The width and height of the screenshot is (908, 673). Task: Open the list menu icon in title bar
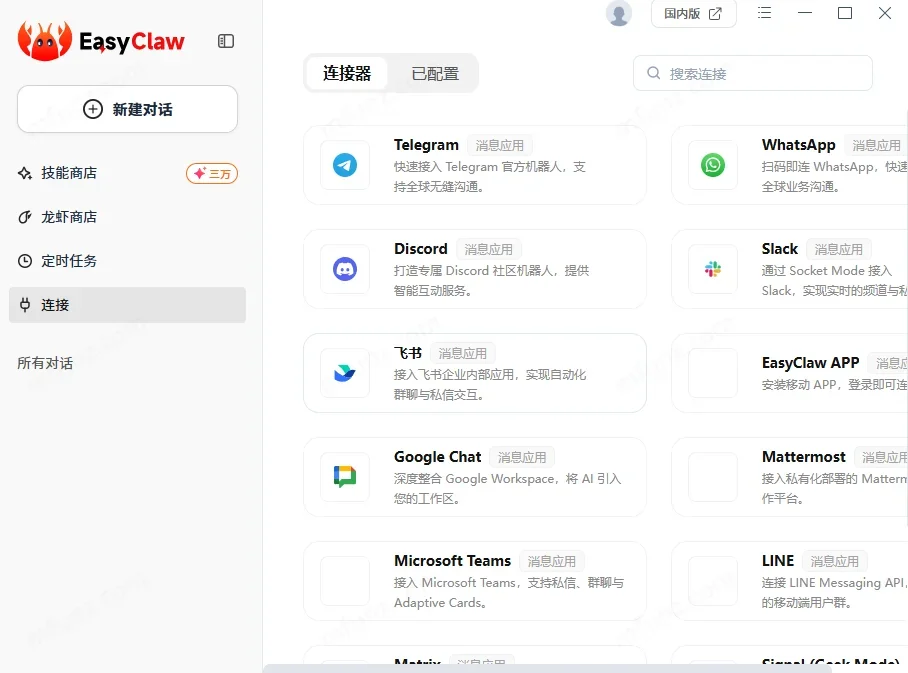[764, 13]
